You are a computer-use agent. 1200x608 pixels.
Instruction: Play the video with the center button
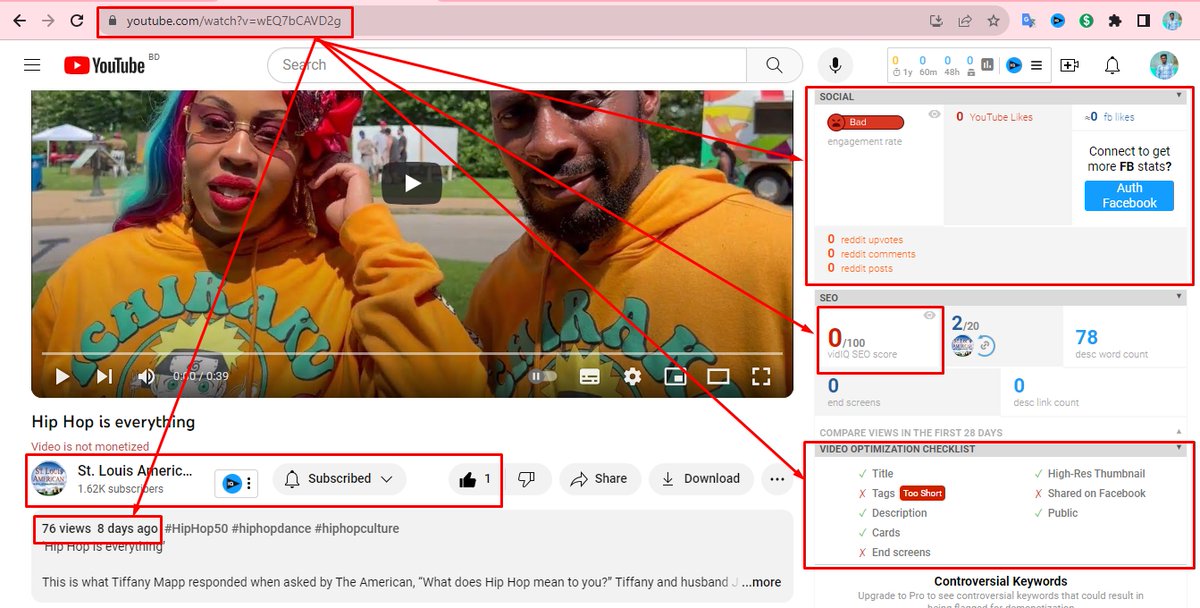click(412, 183)
